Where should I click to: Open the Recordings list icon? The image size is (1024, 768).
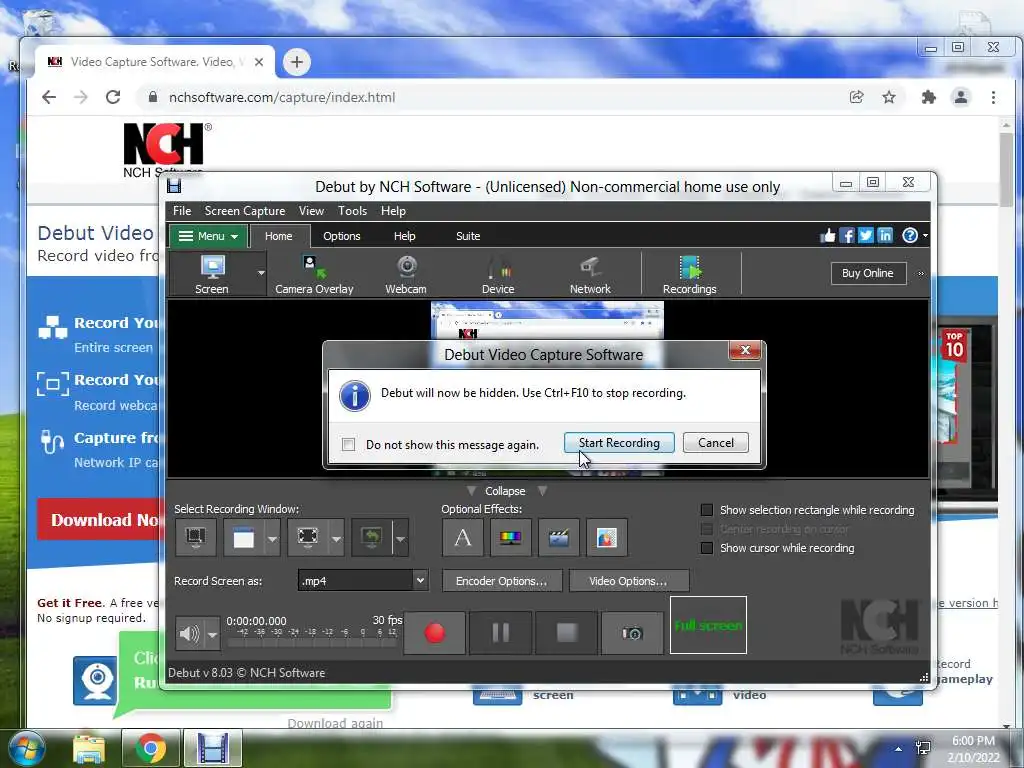[x=690, y=274]
